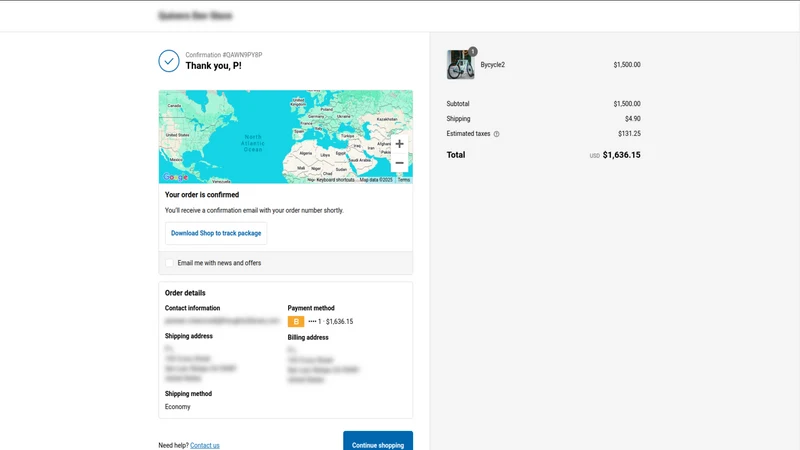Open the Contact us link

click(205, 445)
